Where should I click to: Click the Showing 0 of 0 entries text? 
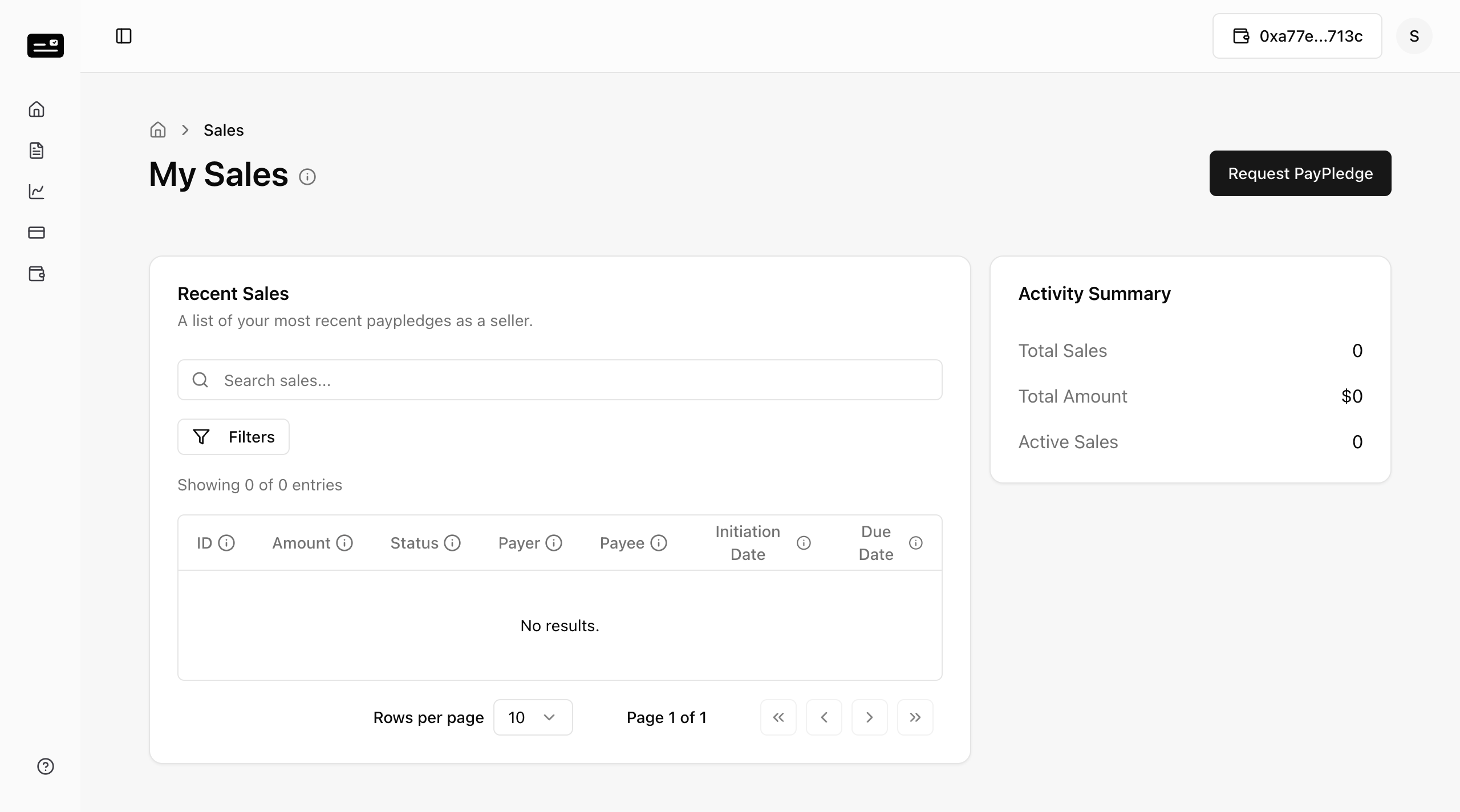(x=260, y=485)
